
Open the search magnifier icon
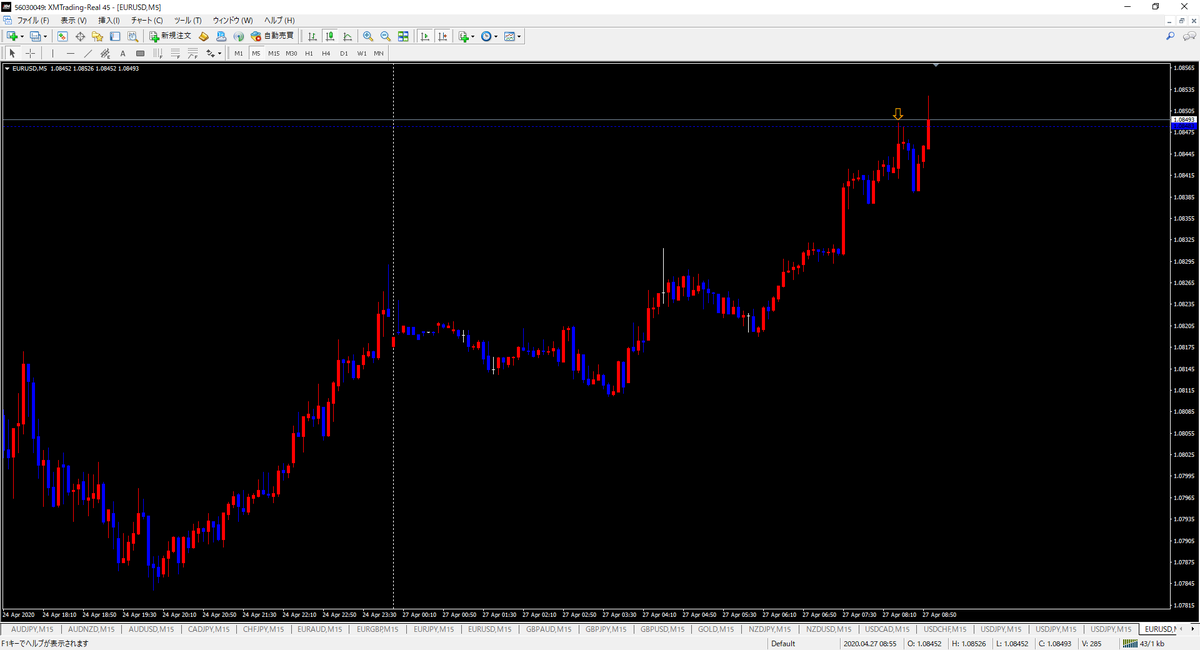(1171, 36)
